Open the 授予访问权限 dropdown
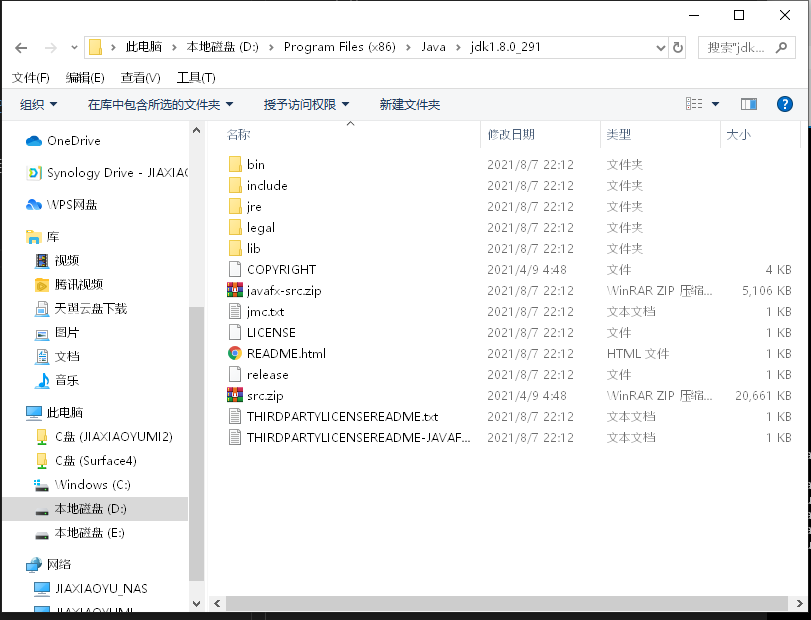 [306, 104]
